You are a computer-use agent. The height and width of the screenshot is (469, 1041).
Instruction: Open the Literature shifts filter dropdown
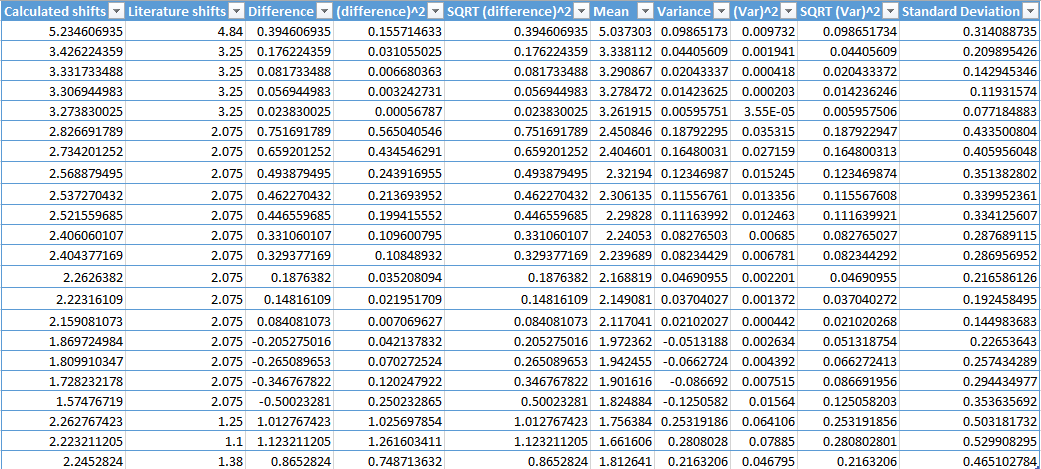(x=236, y=11)
